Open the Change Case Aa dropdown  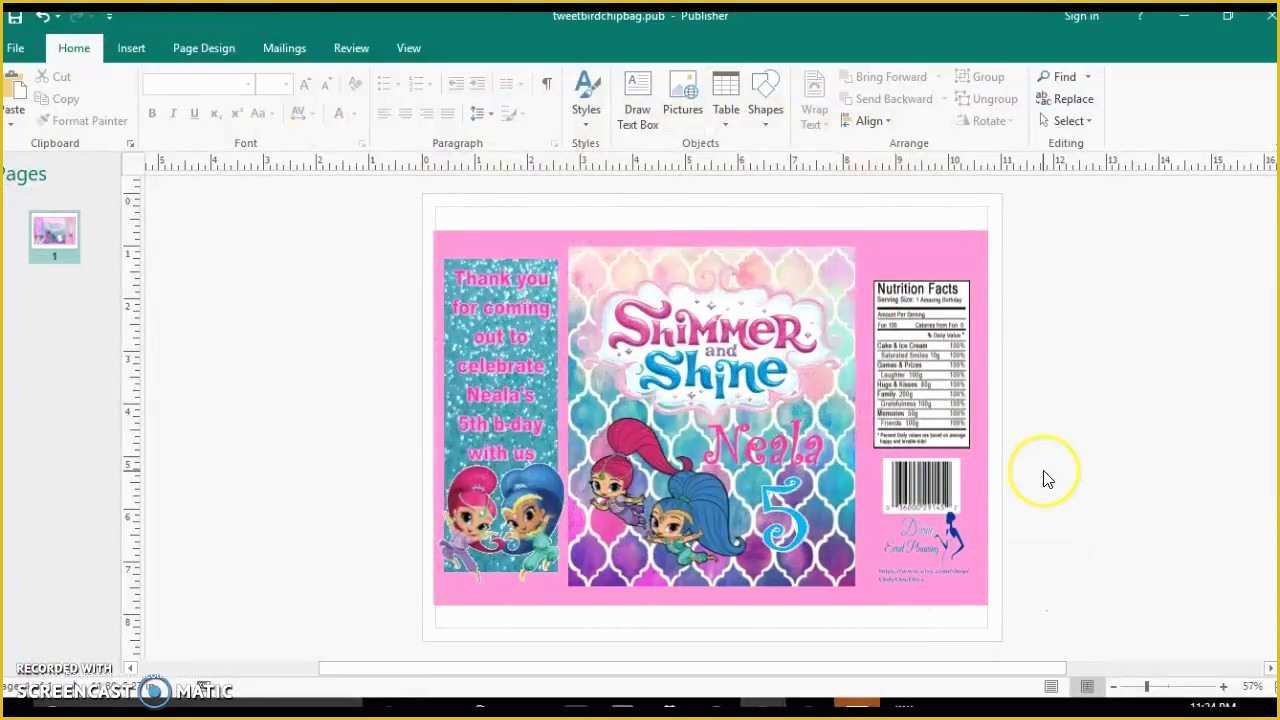pyautogui.click(x=260, y=114)
